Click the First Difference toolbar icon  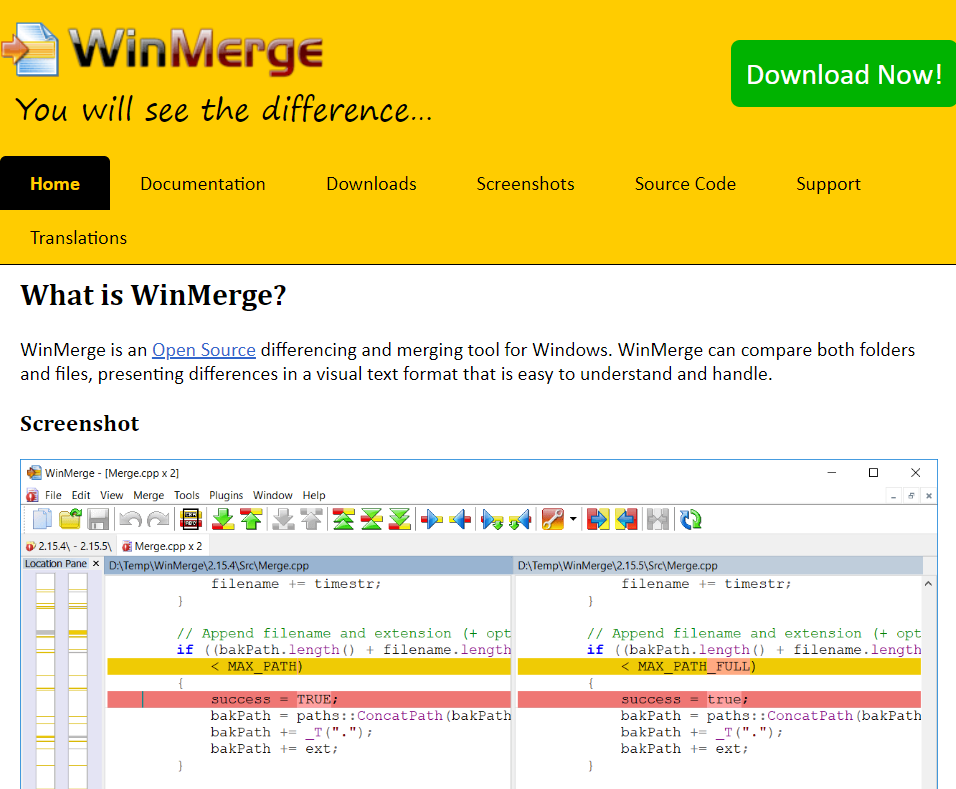point(343,519)
